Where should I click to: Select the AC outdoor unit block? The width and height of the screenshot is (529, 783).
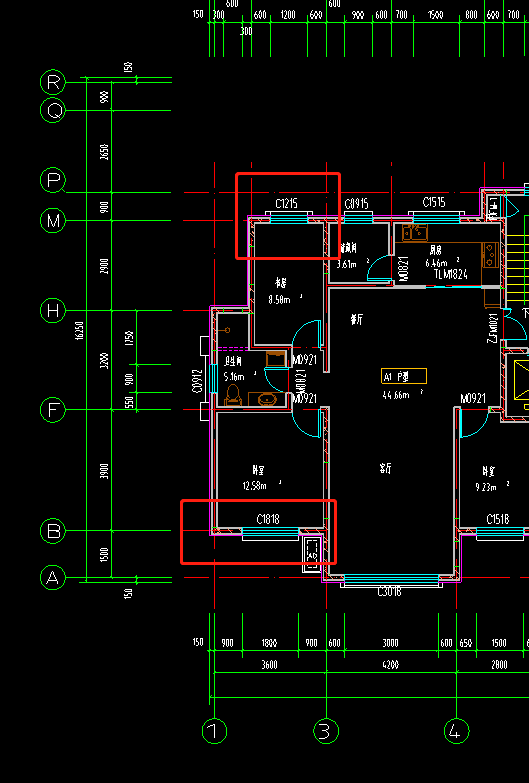314,554
